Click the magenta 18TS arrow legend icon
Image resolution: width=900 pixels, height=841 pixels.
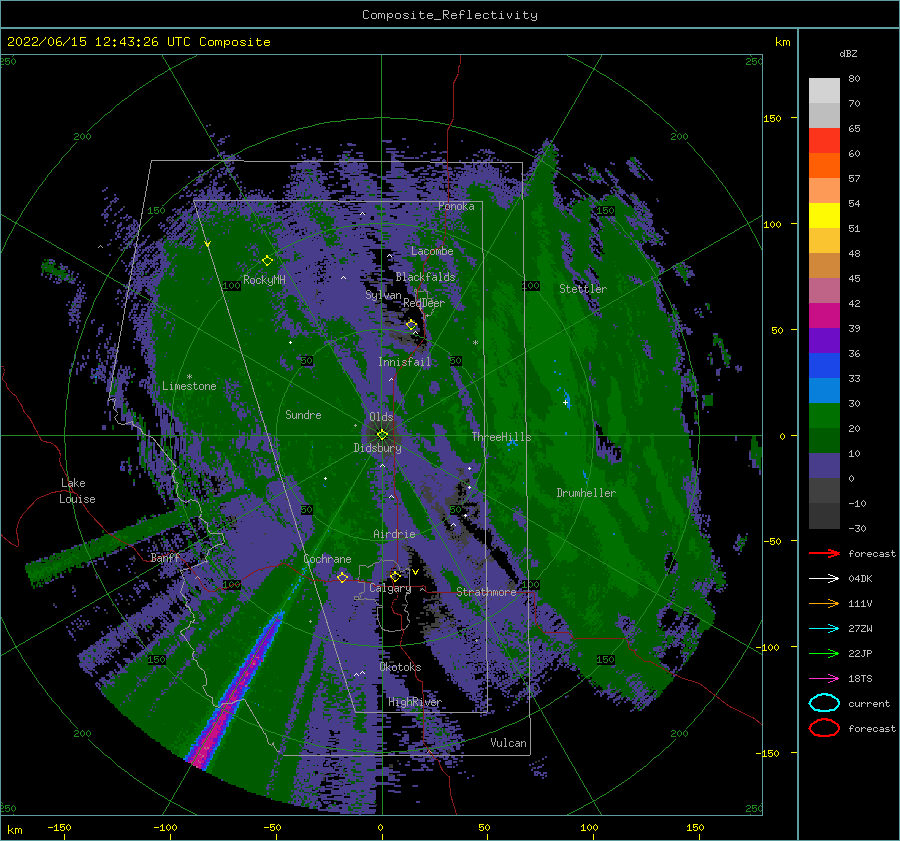coord(824,679)
